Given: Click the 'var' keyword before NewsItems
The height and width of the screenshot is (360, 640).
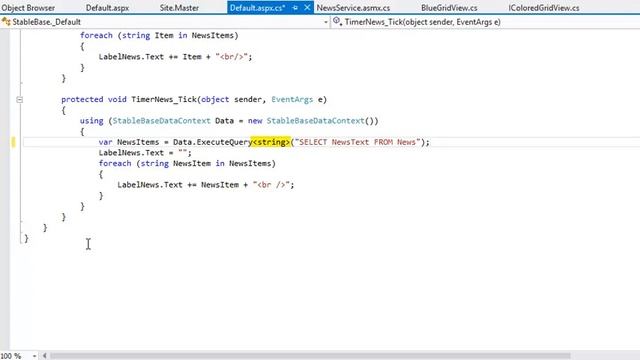Looking at the screenshot, I should point(105,142).
